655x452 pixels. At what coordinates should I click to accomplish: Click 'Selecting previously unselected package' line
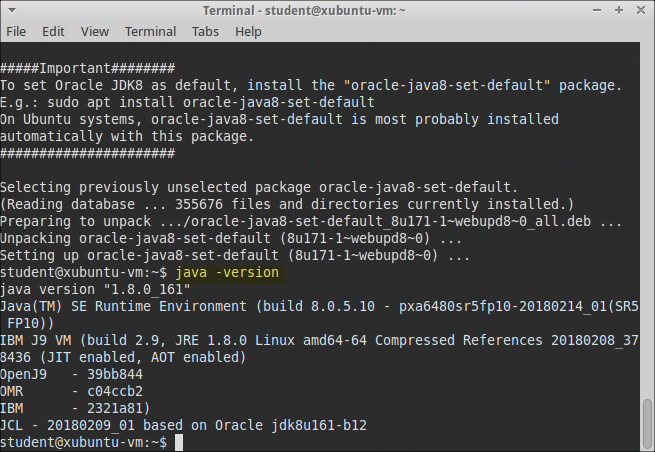click(259, 187)
